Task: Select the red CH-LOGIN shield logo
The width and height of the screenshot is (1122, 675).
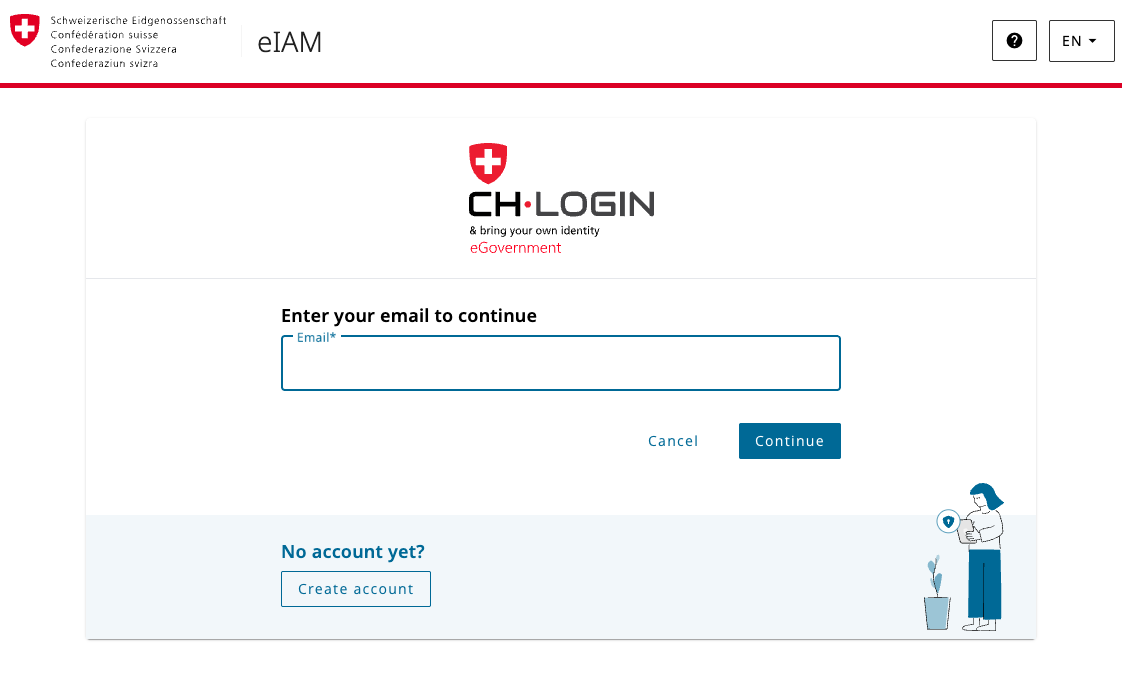Action: [x=487, y=160]
